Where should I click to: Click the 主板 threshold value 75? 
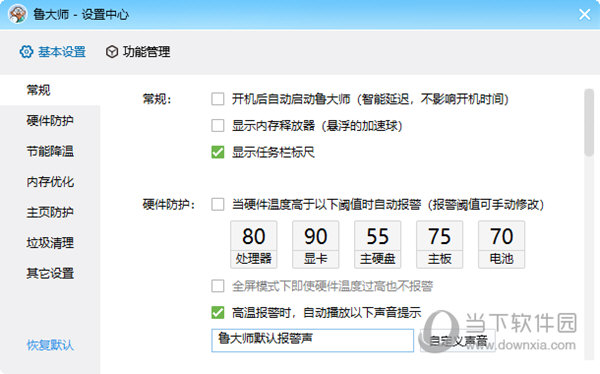click(x=440, y=236)
